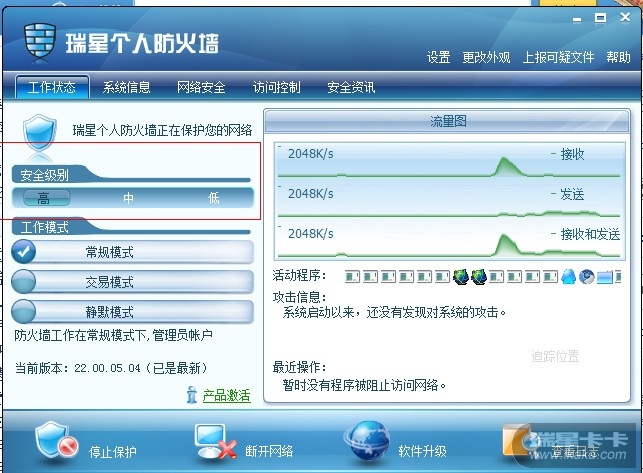Switch to the 工作状态 tab

[x=52, y=87]
